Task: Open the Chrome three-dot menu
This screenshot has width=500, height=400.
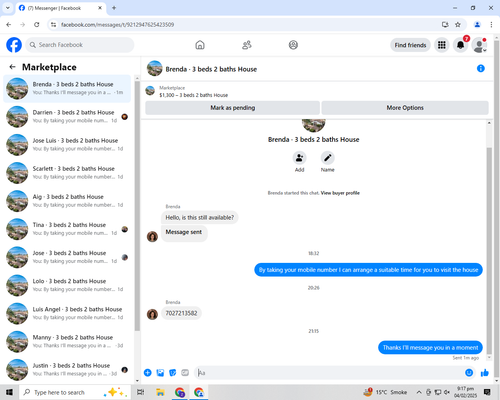Action: (491, 24)
